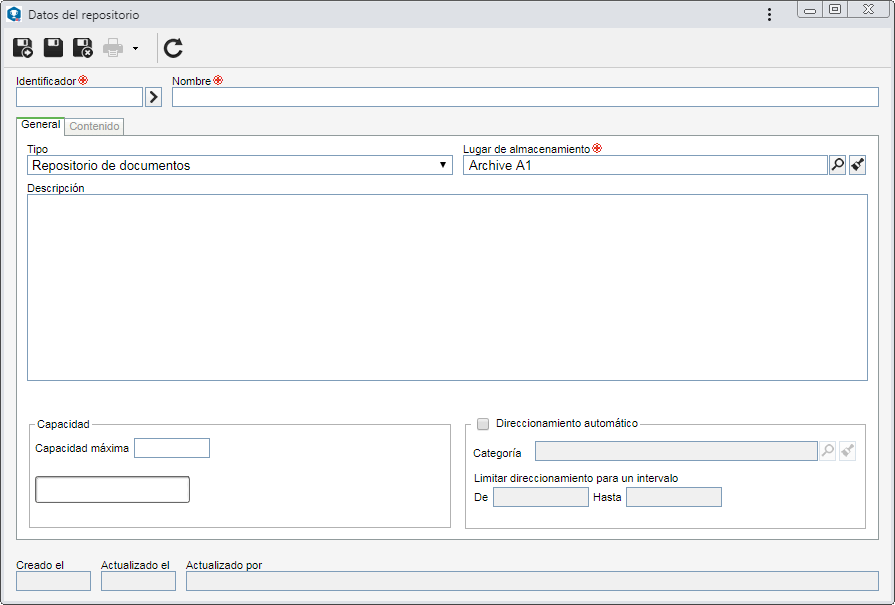Click inside the Descripción text area

pyautogui.click(x=448, y=288)
